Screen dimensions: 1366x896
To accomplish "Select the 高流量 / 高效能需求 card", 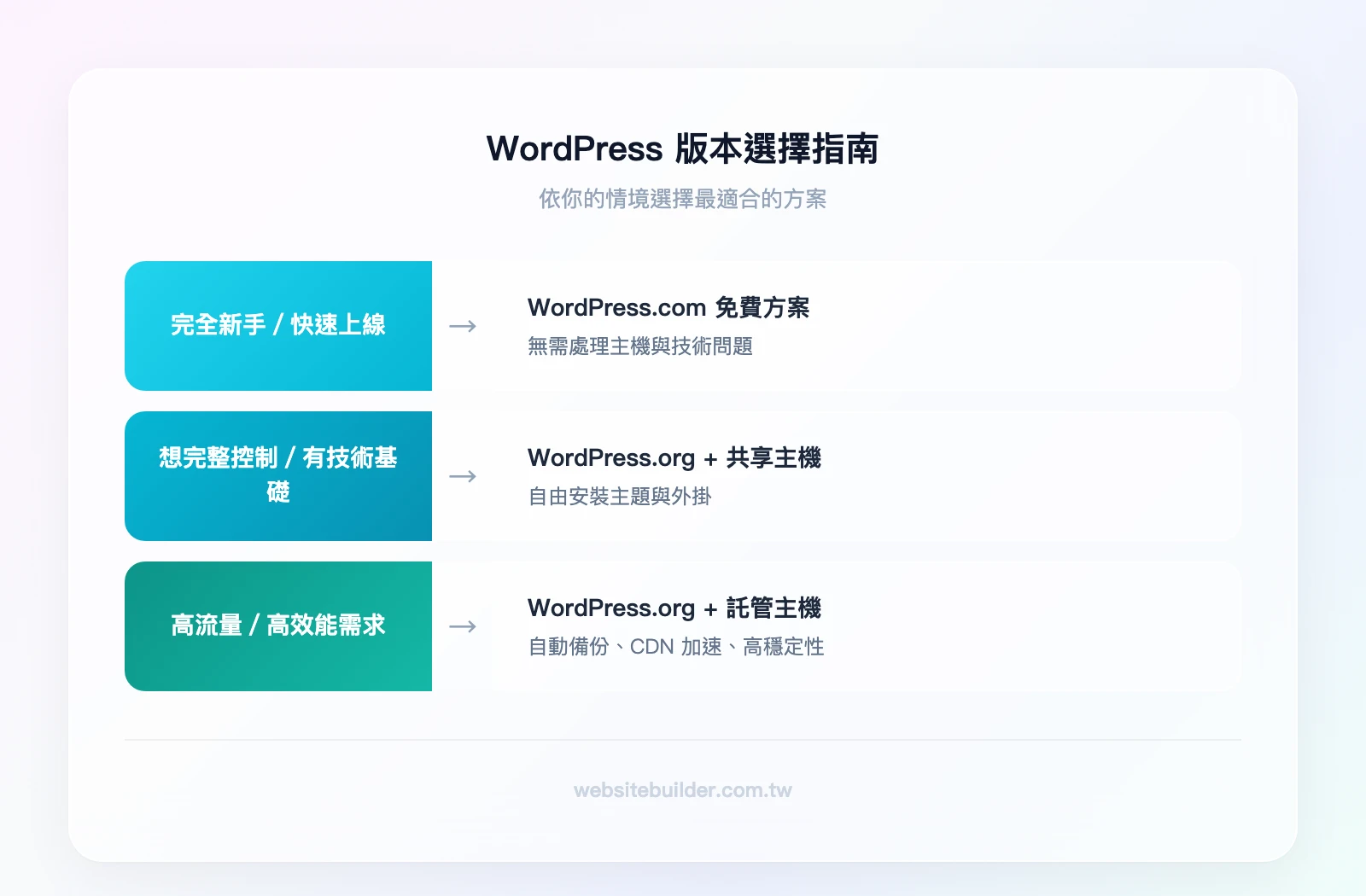I will (278, 625).
